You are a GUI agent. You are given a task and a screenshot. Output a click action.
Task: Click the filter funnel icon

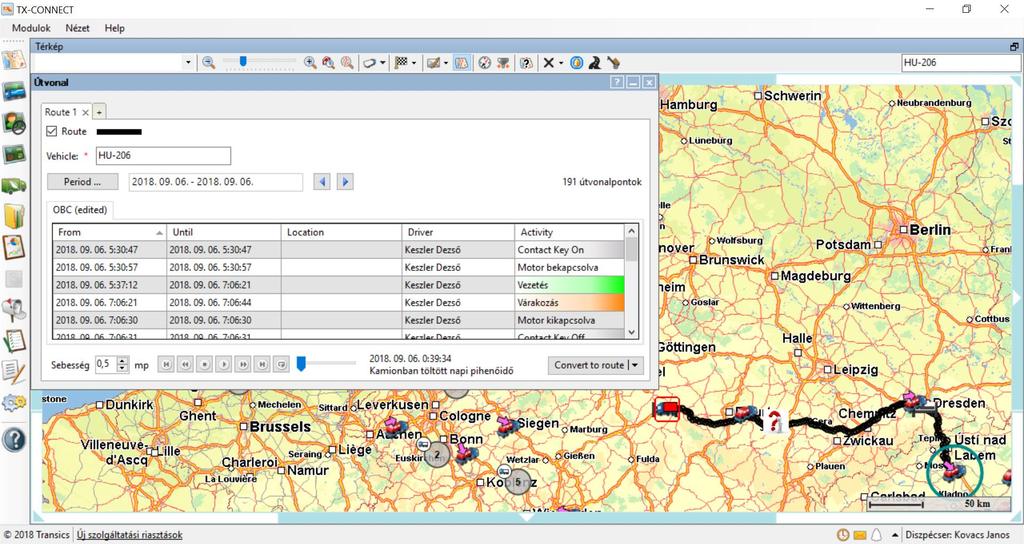tap(504, 63)
